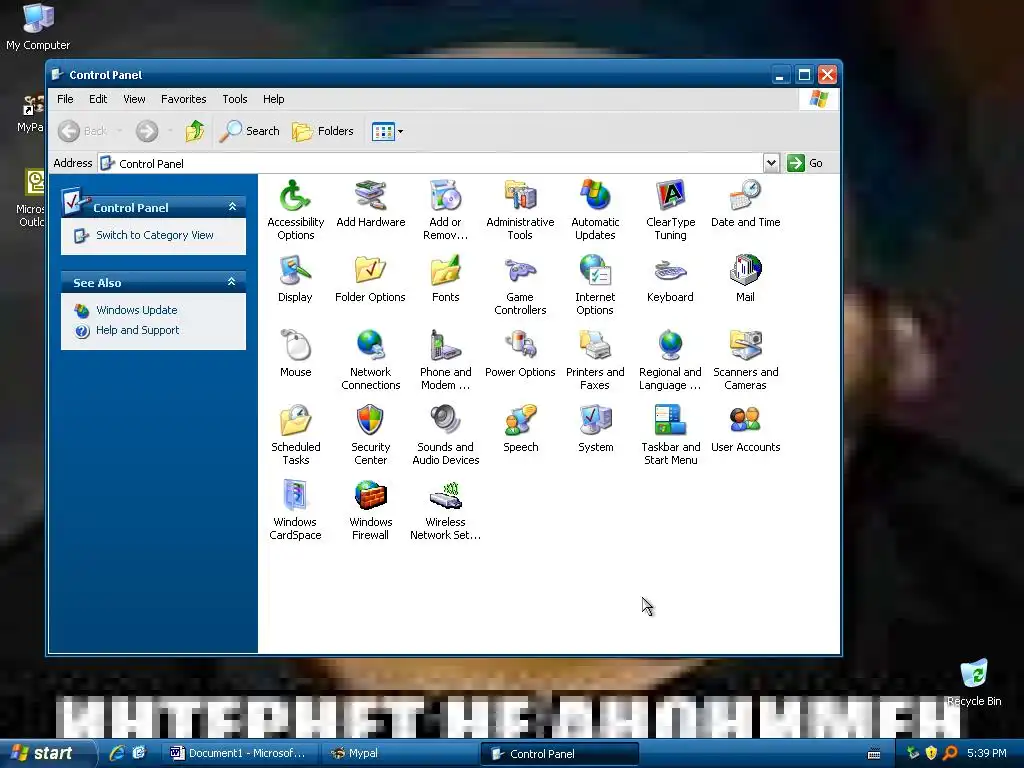Switch to Document1 Microsoft Word taskbar button
The height and width of the screenshot is (768, 1024).
pos(239,753)
